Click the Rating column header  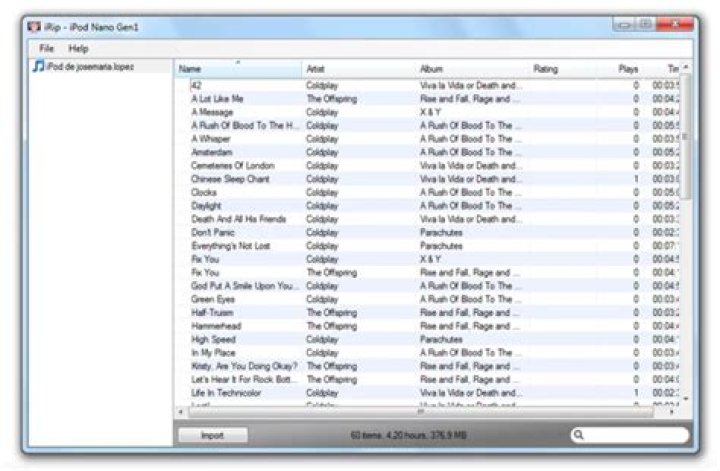click(575, 69)
